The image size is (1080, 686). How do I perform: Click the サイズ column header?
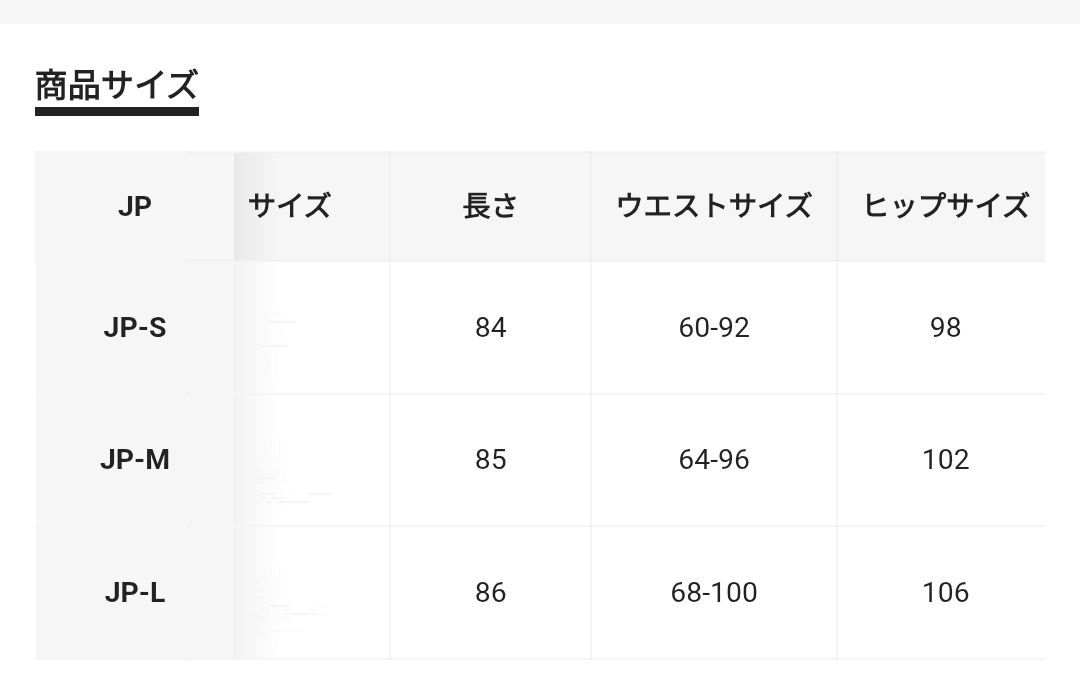pos(289,206)
